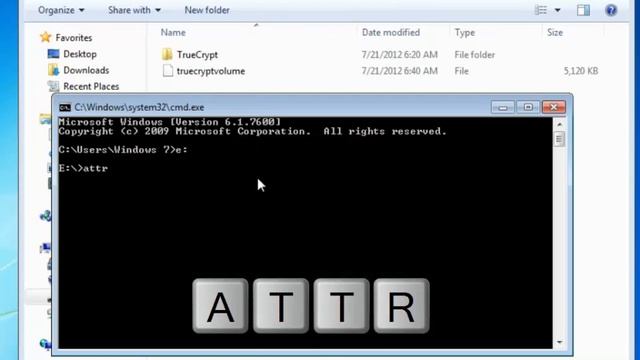Click the cmd.exe window title text

click(x=139, y=107)
